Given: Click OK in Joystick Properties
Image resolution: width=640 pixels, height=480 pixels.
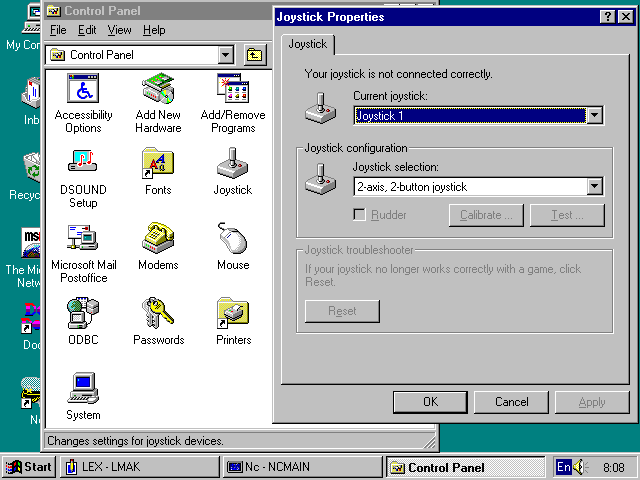Looking at the screenshot, I should tap(430, 402).
